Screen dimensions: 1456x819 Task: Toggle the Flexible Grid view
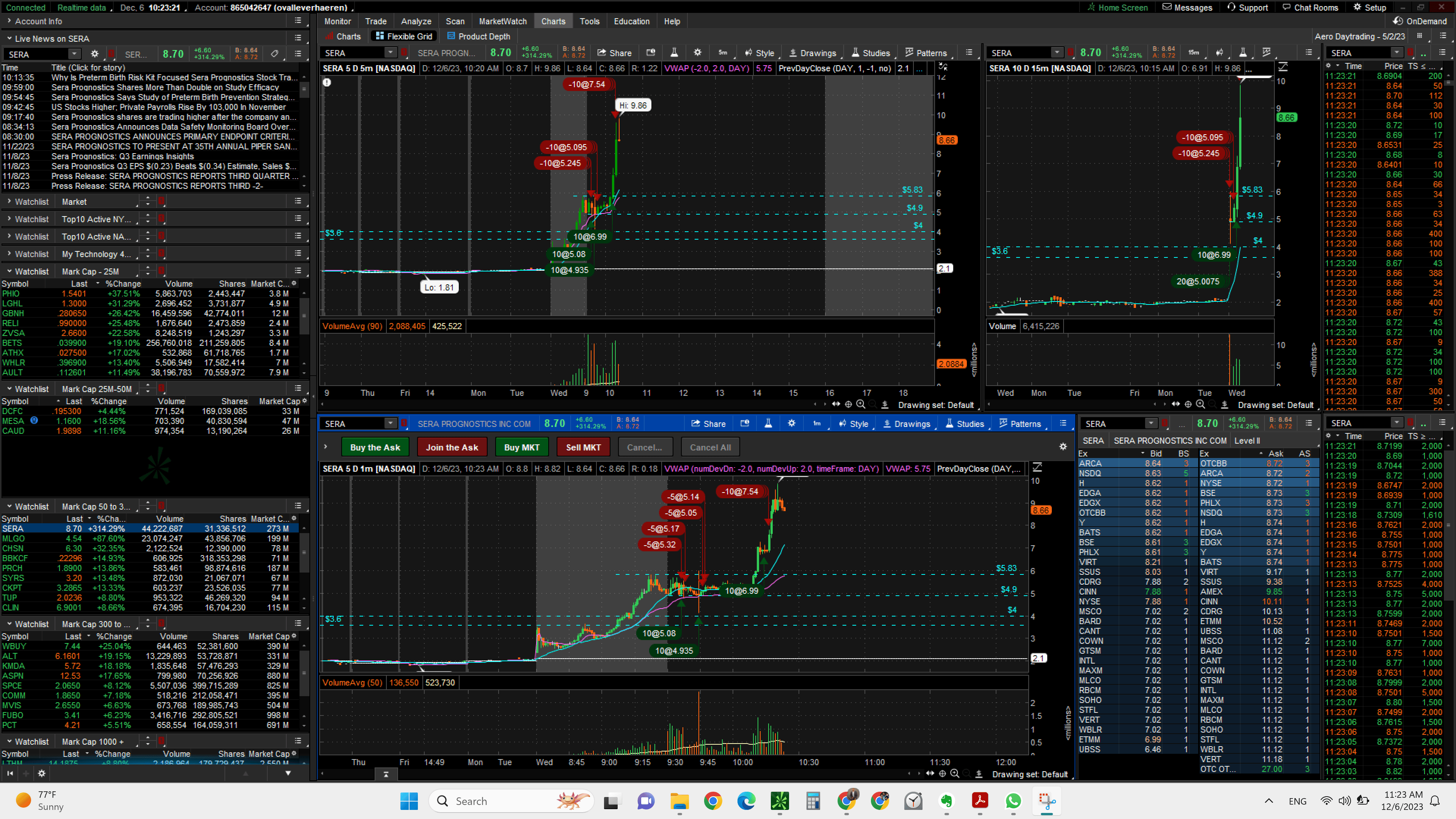tap(403, 36)
